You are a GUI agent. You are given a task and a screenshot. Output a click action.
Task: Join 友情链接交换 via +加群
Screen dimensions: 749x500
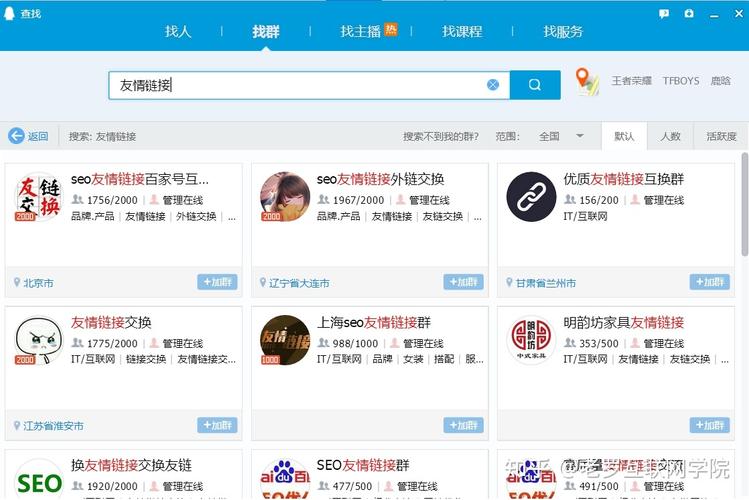click(217, 425)
